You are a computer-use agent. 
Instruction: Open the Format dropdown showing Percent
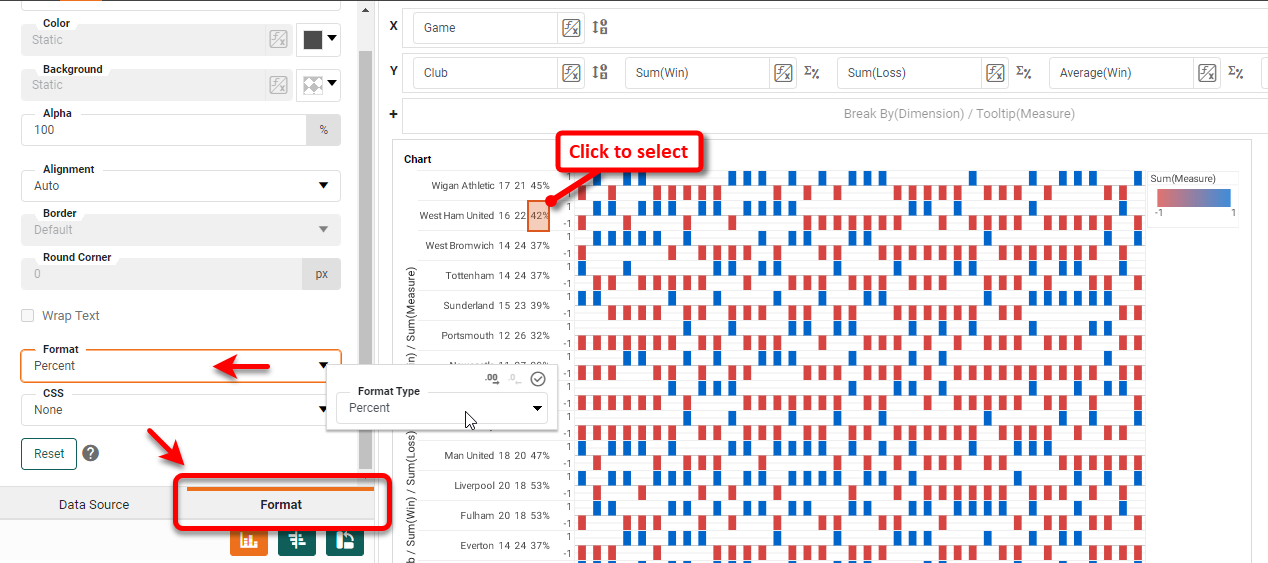[x=181, y=366]
